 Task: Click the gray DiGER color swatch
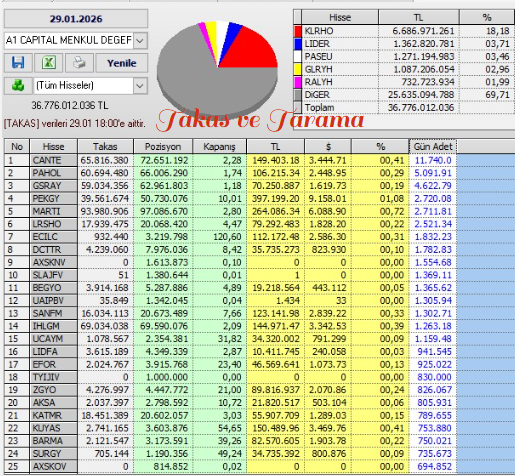tap(298, 95)
